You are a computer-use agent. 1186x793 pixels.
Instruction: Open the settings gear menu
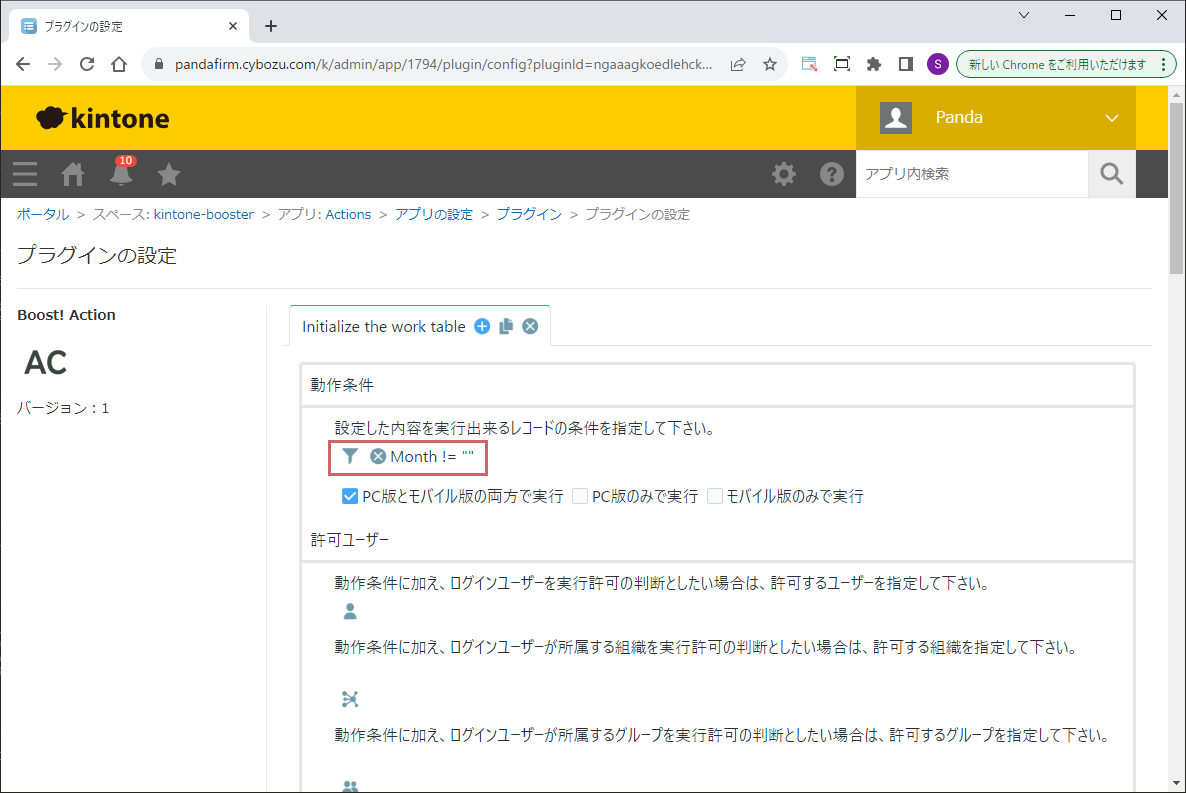784,174
